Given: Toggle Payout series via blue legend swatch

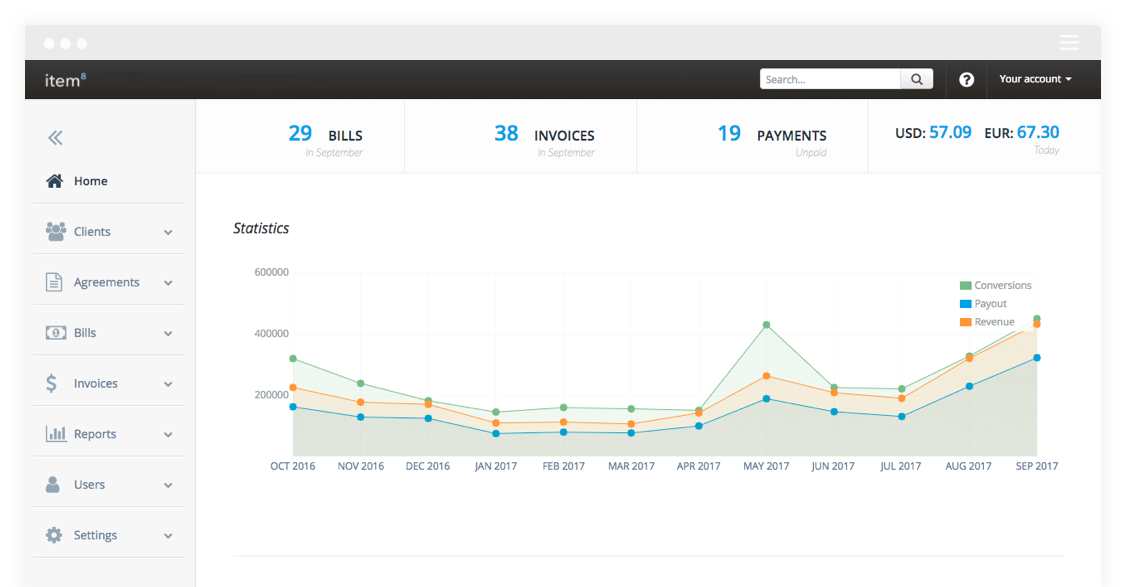Looking at the screenshot, I should pyautogui.click(x=965, y=303).
